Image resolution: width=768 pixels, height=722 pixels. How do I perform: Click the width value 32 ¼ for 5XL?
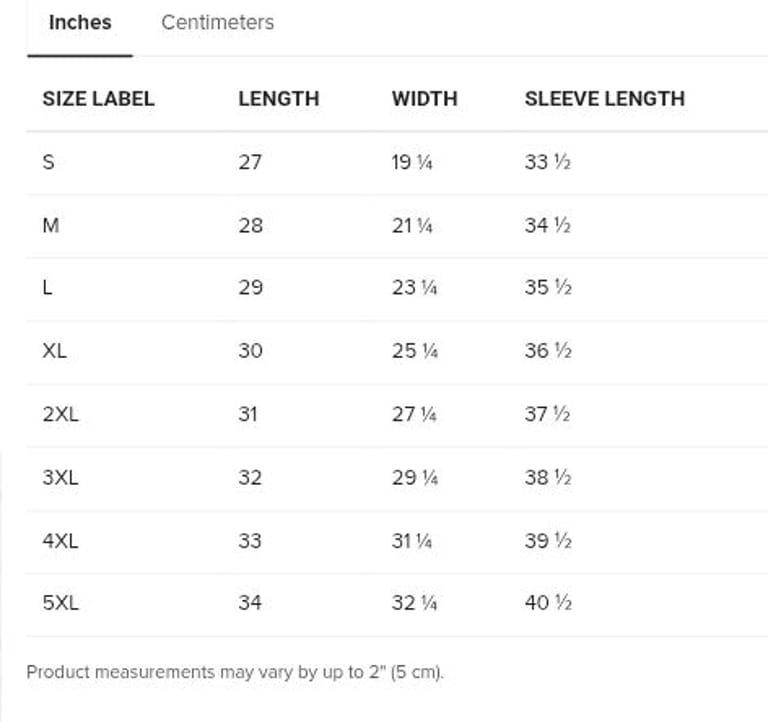tap(412, 603)
